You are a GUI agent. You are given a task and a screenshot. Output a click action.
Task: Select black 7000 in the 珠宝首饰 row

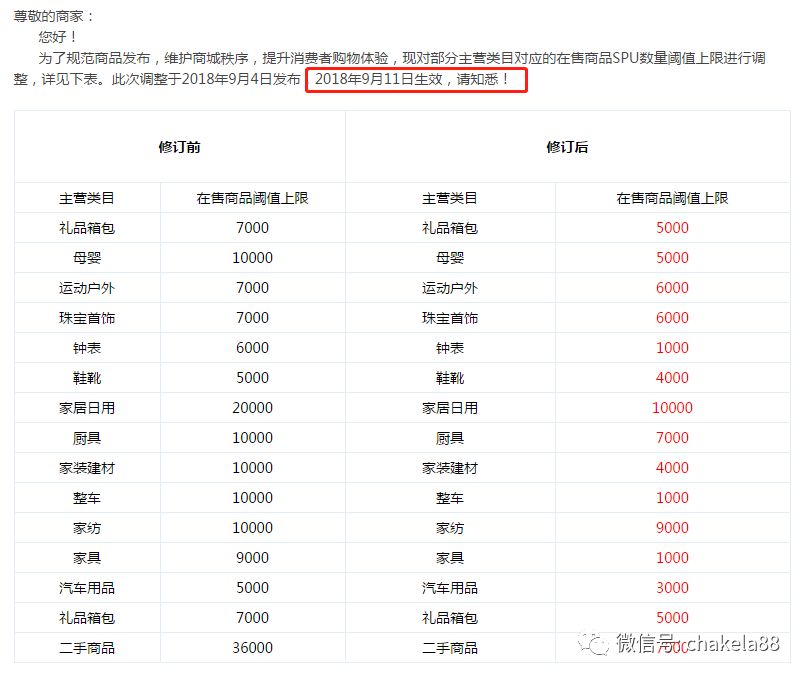252,318
